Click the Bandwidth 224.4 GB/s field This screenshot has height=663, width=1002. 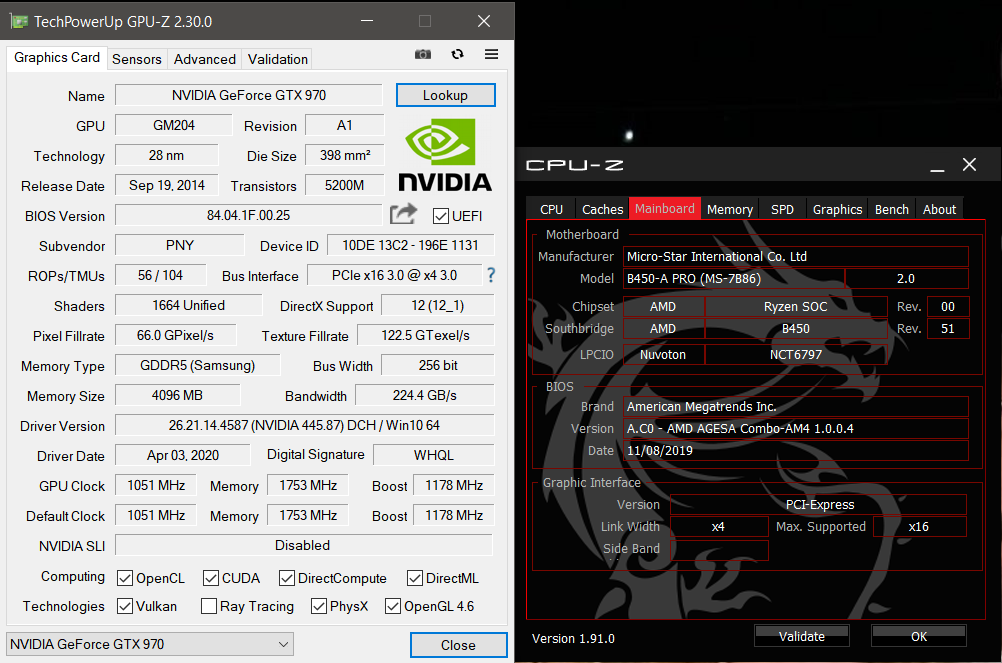click(425, 395)
